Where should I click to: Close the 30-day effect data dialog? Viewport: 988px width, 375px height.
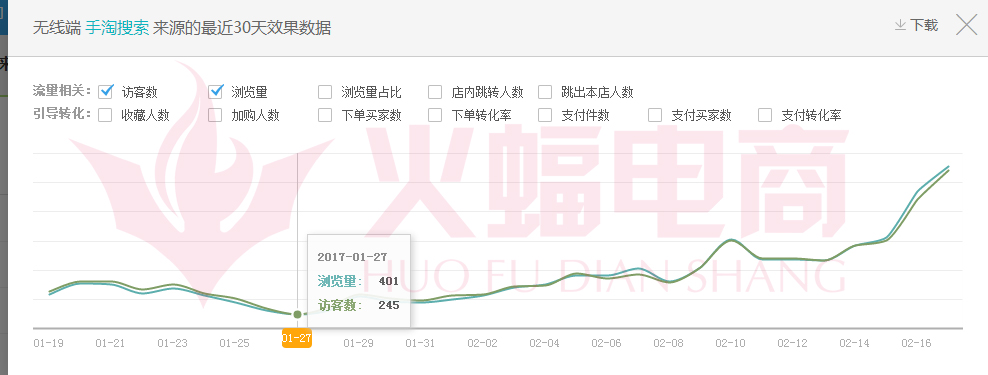pos(967,25)
